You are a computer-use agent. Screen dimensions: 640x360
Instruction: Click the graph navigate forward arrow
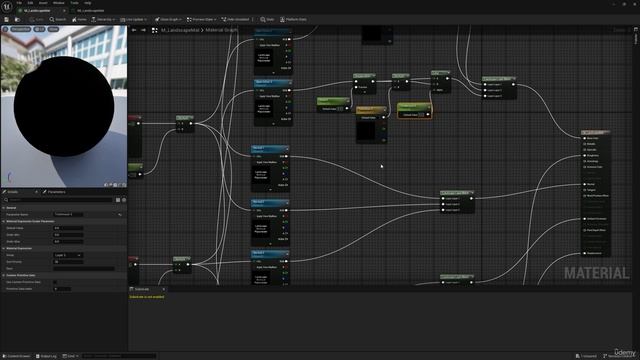point(143,30)
